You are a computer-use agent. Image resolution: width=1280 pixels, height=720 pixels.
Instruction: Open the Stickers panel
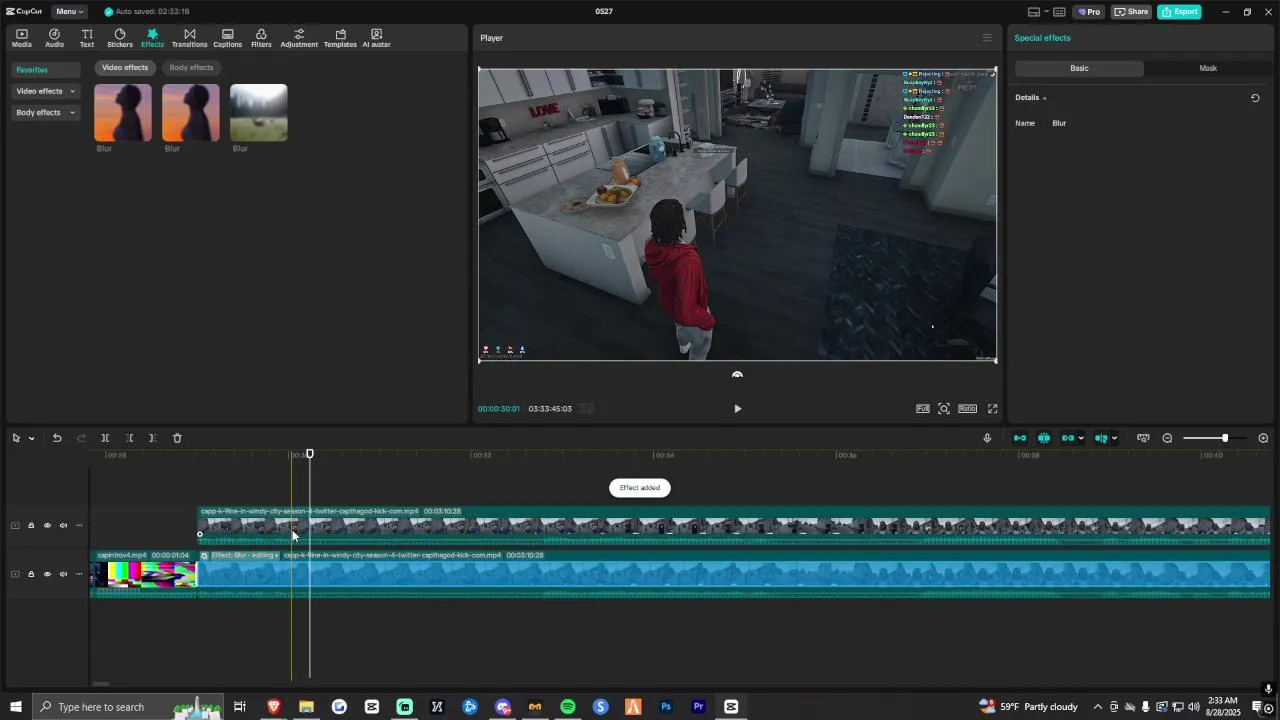coord(120,38)
